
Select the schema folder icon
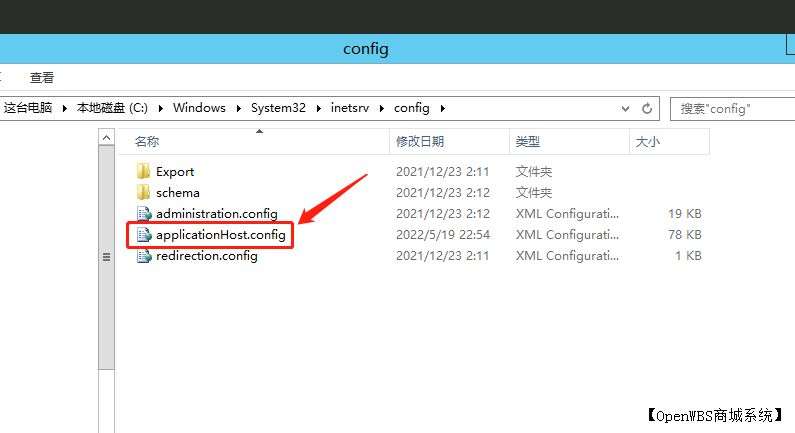[x=143, y=192]
